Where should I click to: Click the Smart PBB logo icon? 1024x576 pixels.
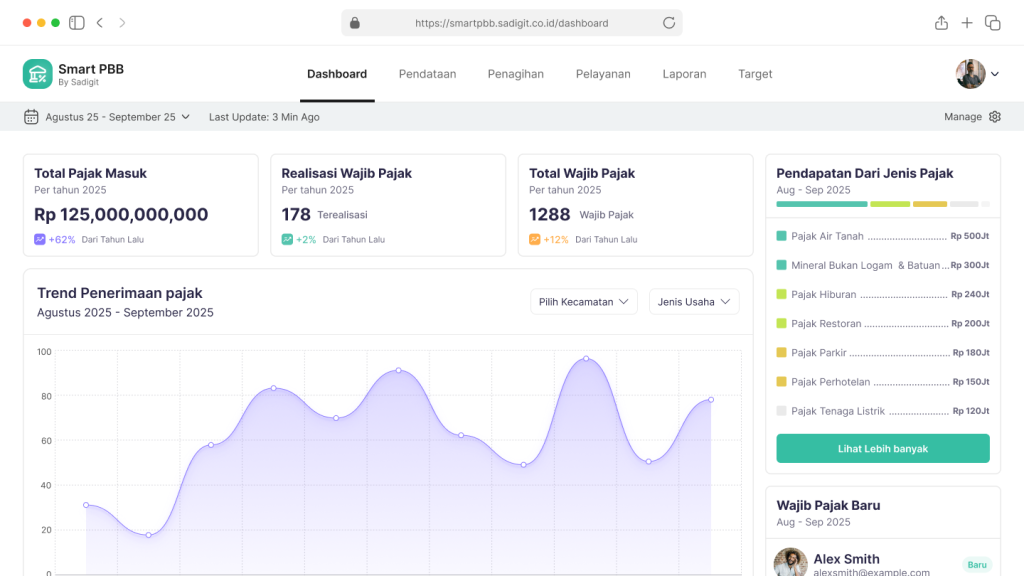(x=37, y=74)
